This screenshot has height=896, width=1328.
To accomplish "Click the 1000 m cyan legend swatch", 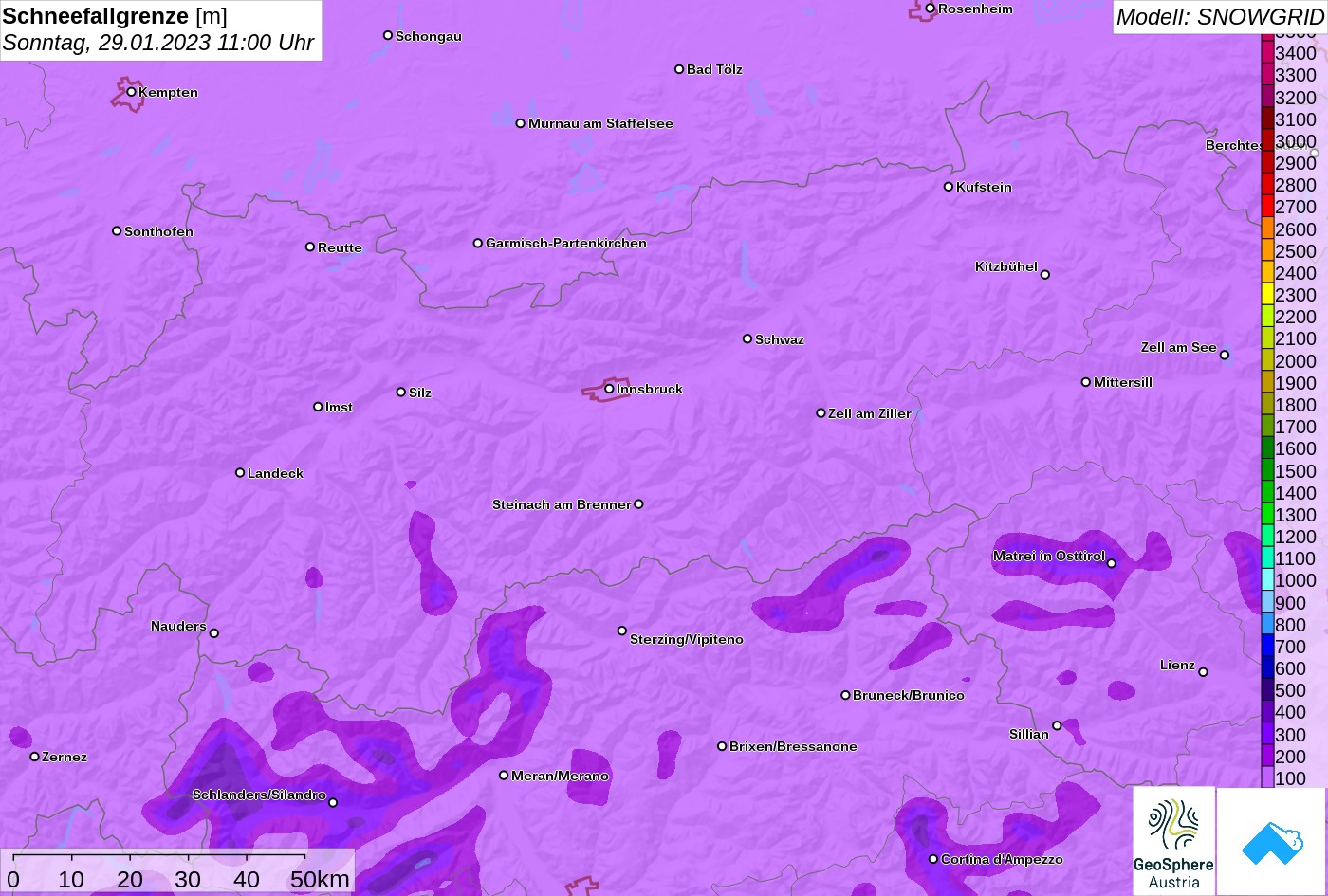I will 1267,580.
